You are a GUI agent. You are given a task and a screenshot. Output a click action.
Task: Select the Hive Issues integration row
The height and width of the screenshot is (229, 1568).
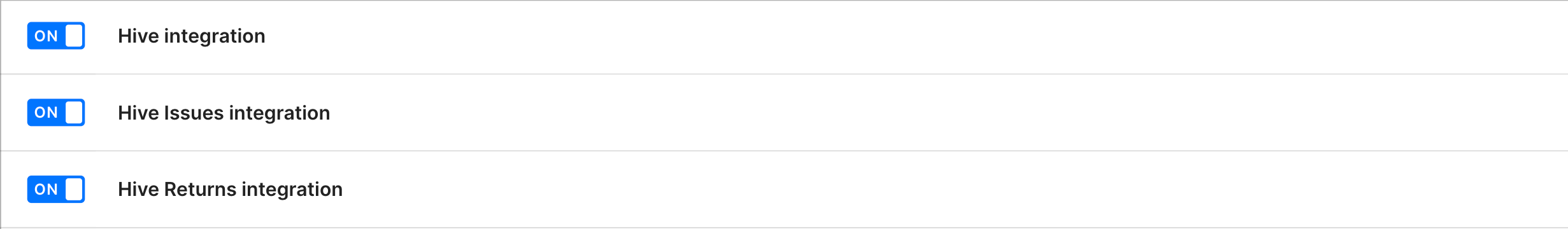(784, 113)
